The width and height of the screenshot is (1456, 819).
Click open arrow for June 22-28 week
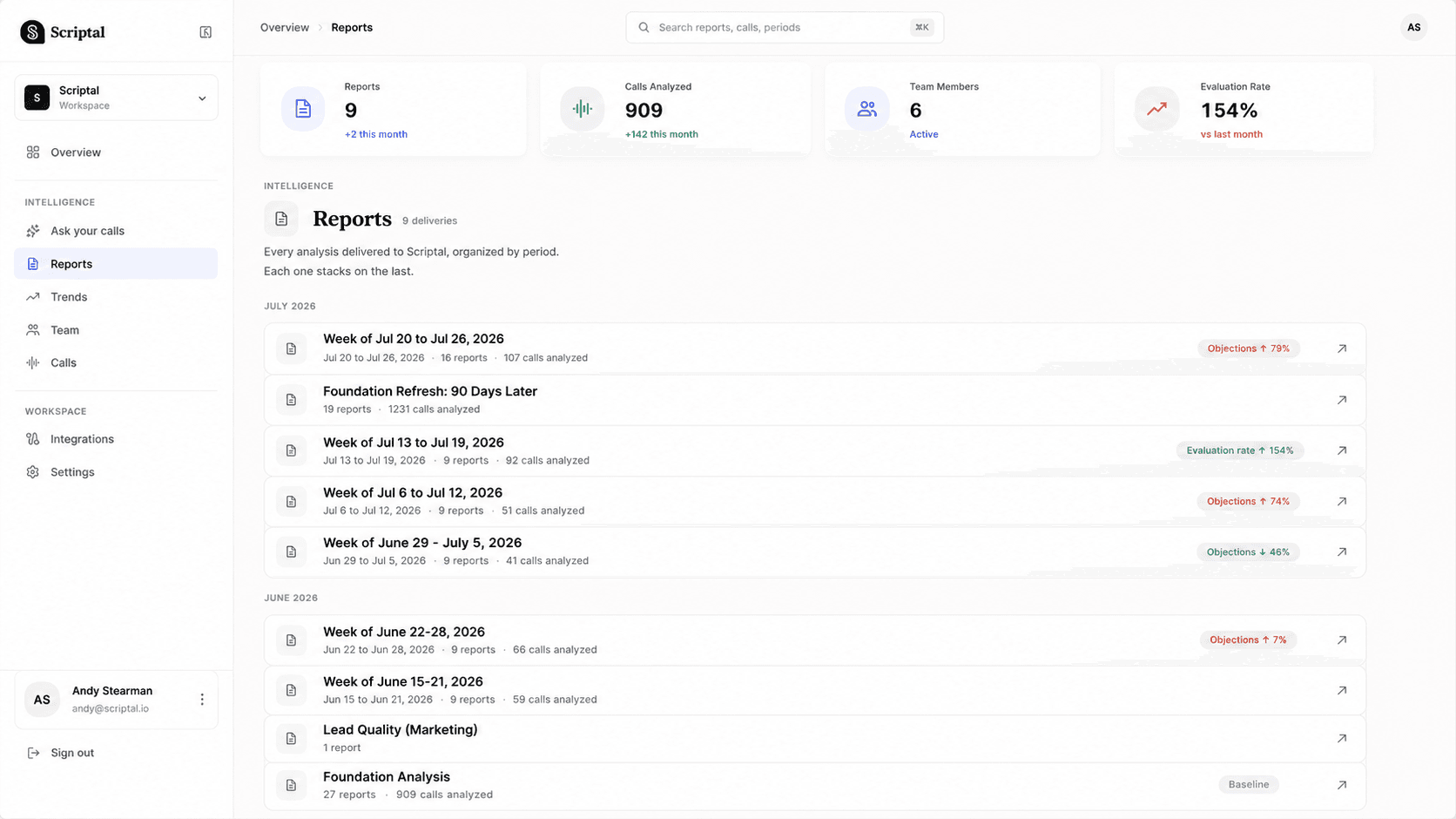1342,640
